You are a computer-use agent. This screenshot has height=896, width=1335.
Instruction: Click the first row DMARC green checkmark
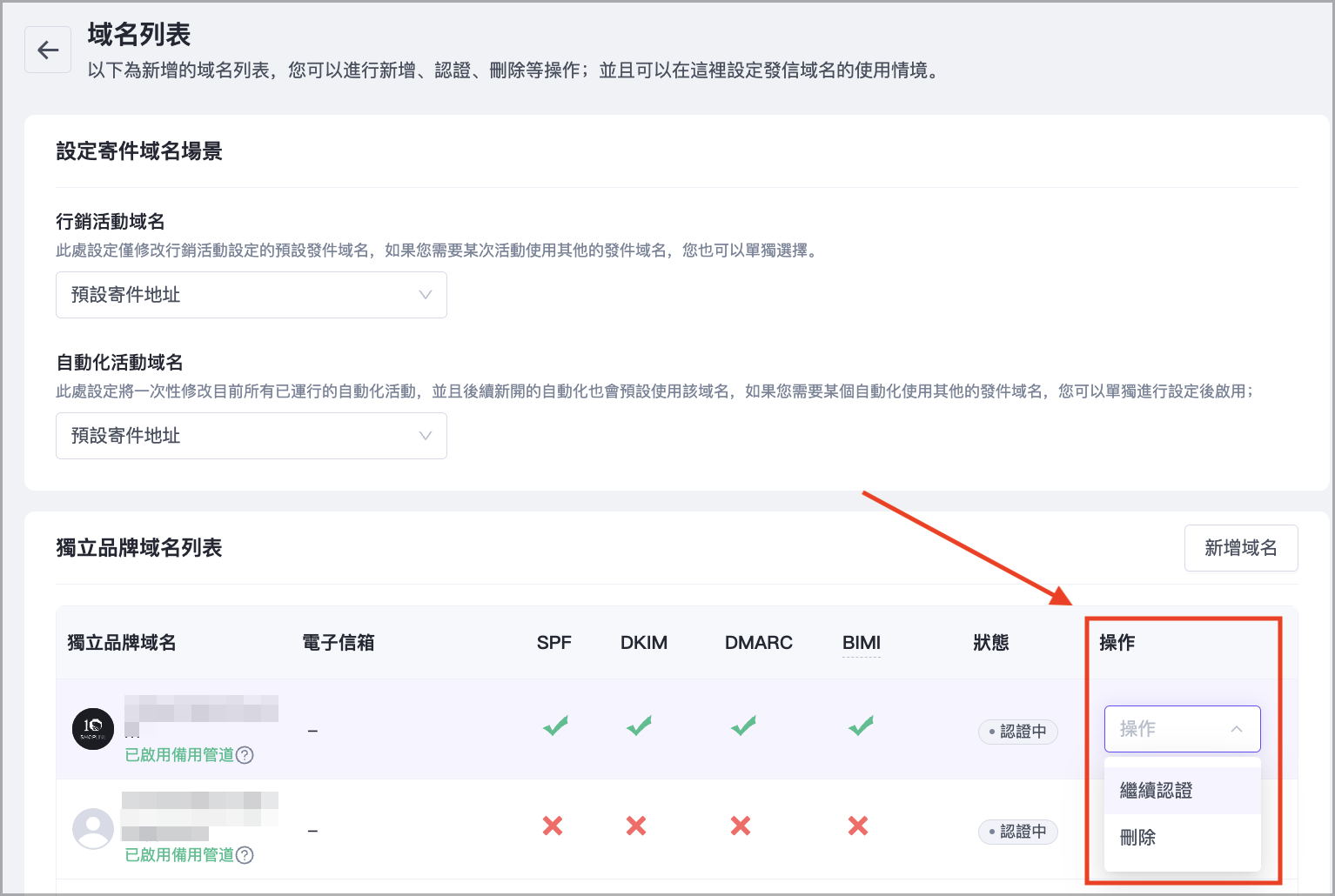point(743,725)
